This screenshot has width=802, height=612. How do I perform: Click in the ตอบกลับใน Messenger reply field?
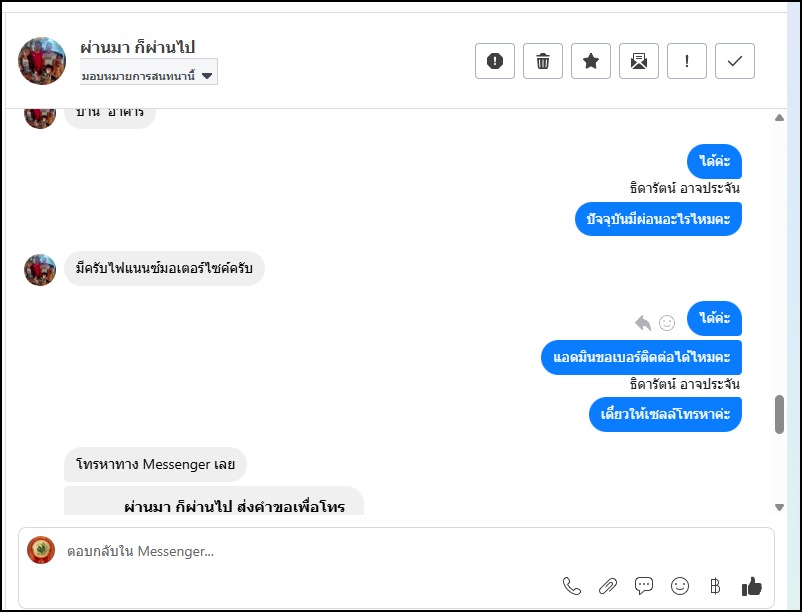click(300, 551)
